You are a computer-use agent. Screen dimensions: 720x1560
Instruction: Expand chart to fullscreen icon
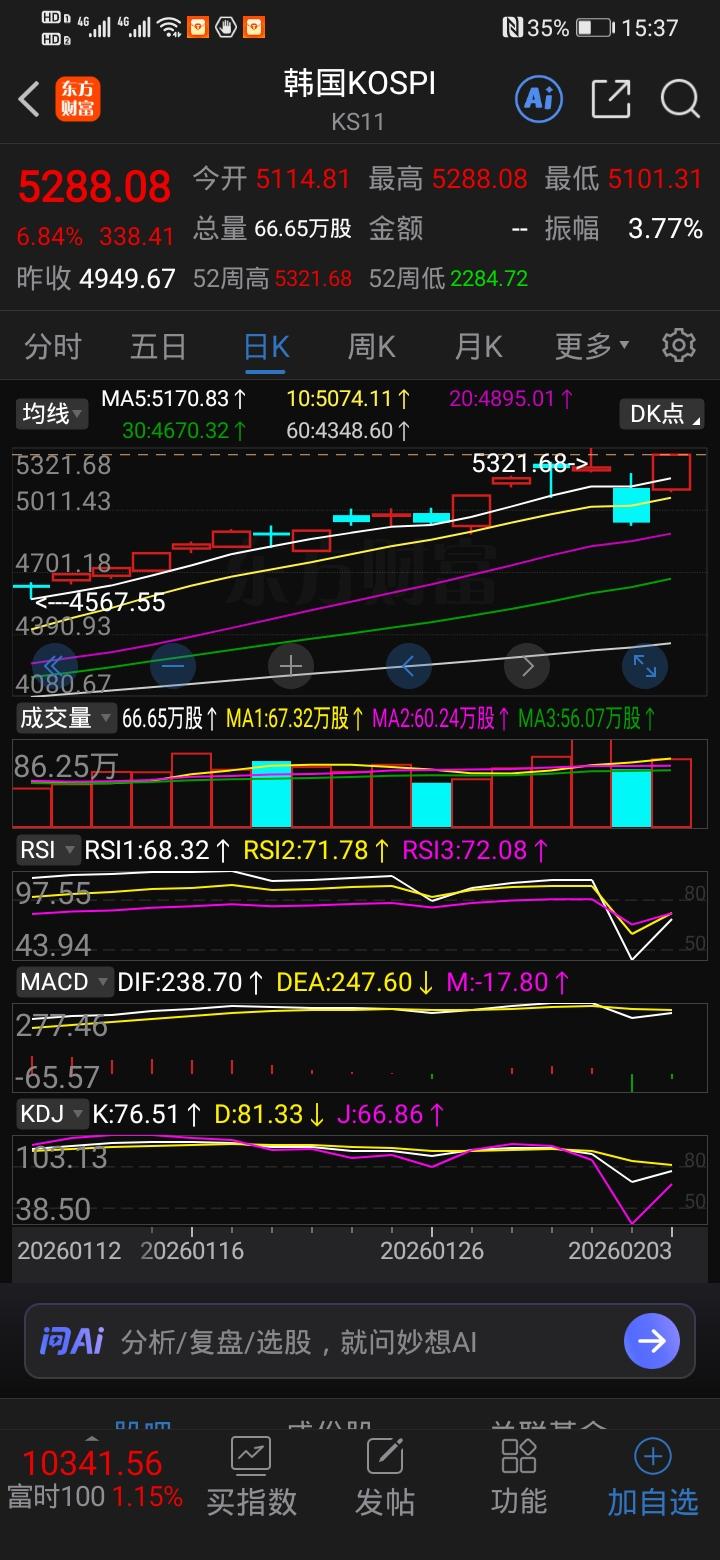point(645,666)
